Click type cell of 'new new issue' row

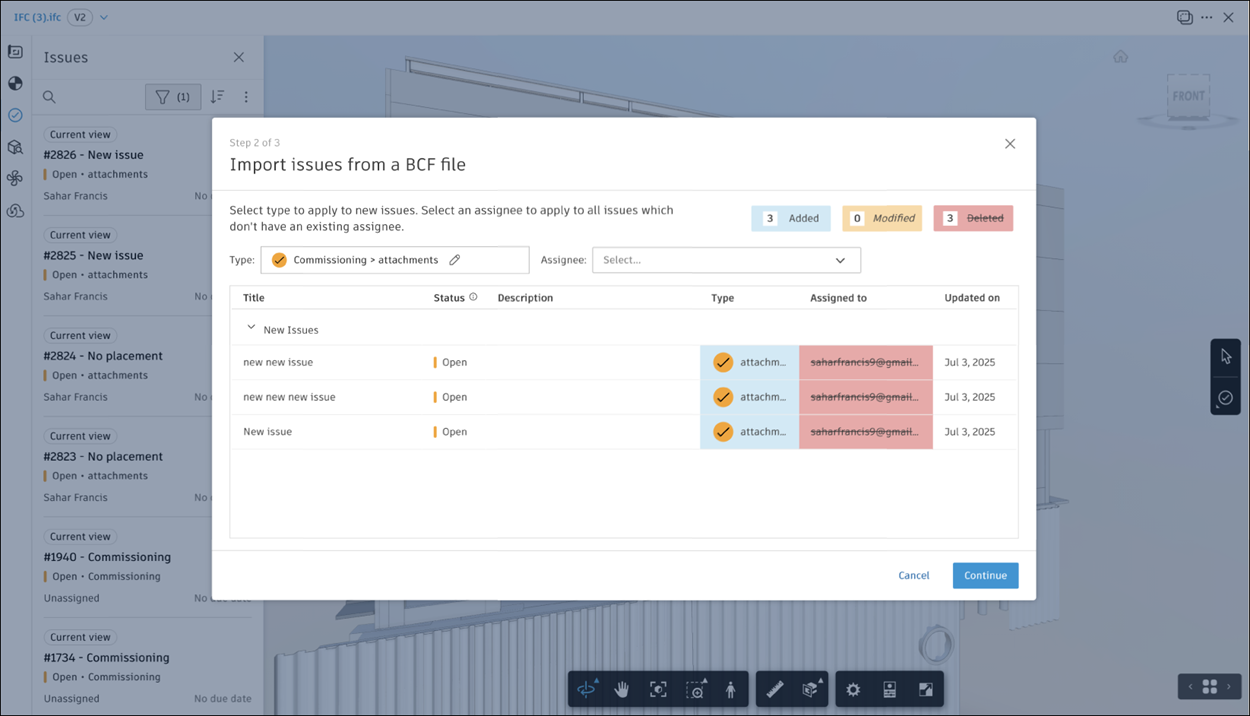(x=750, y=362)
